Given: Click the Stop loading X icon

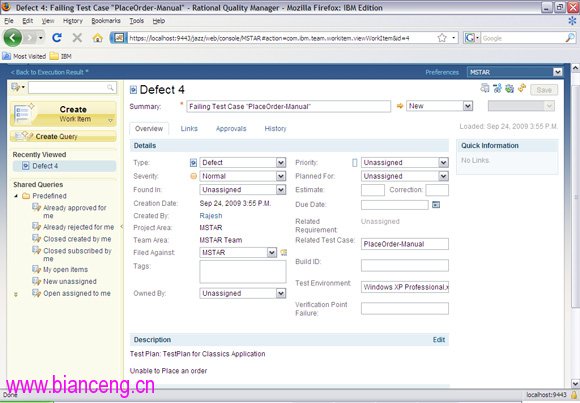Looking at the screenshot, I should coord(77,37).
